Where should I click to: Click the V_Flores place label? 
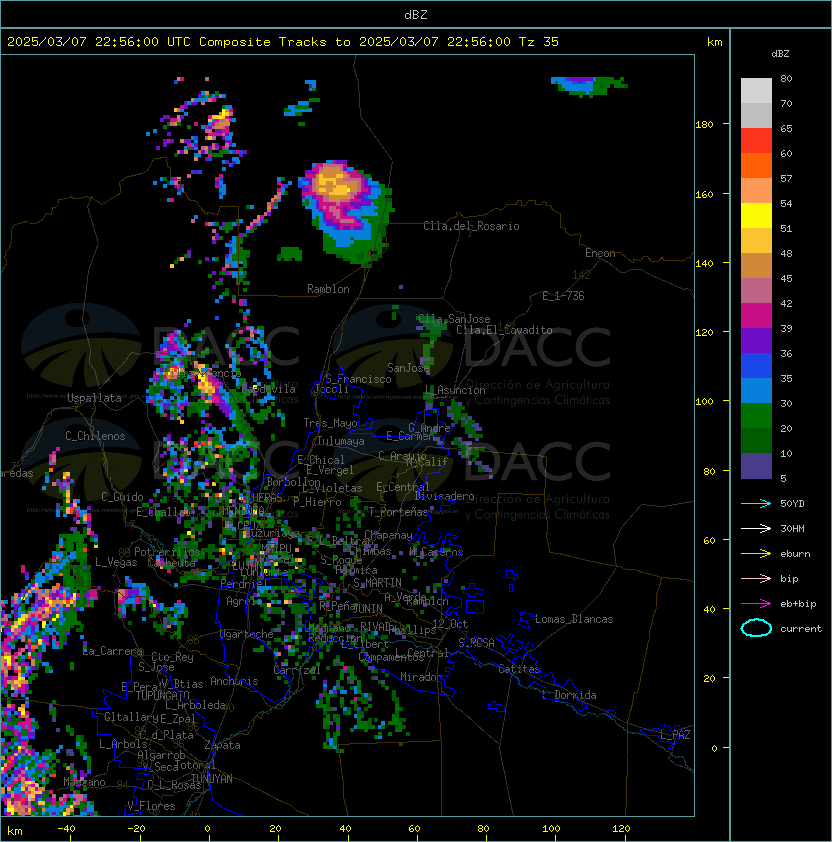point(151,806)
